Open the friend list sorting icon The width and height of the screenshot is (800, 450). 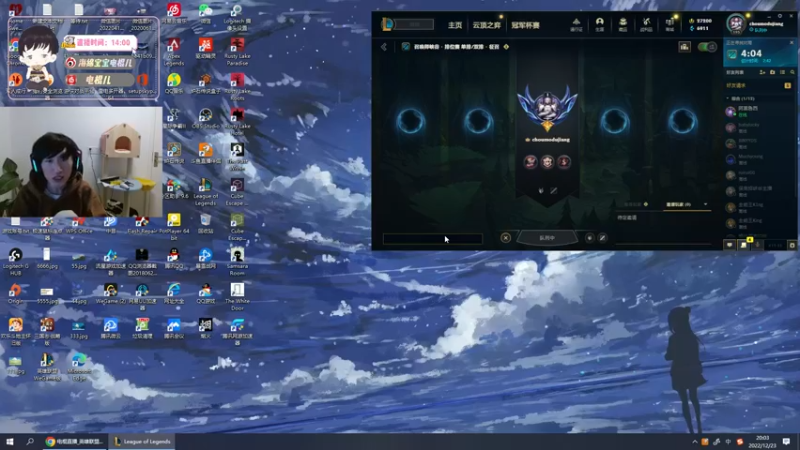coord(782,72)
